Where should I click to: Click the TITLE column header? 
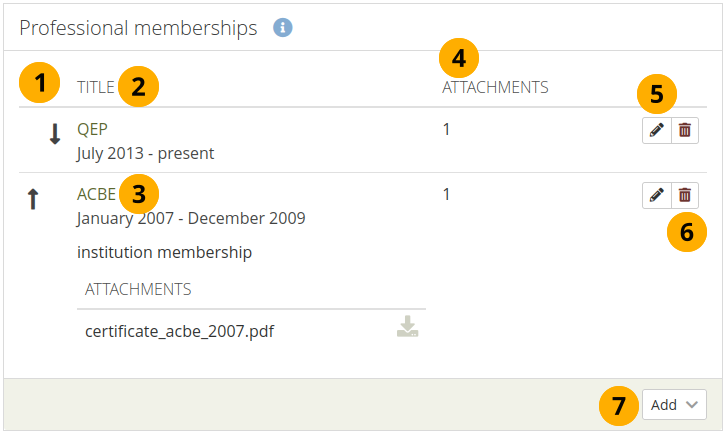pos(95,87)
